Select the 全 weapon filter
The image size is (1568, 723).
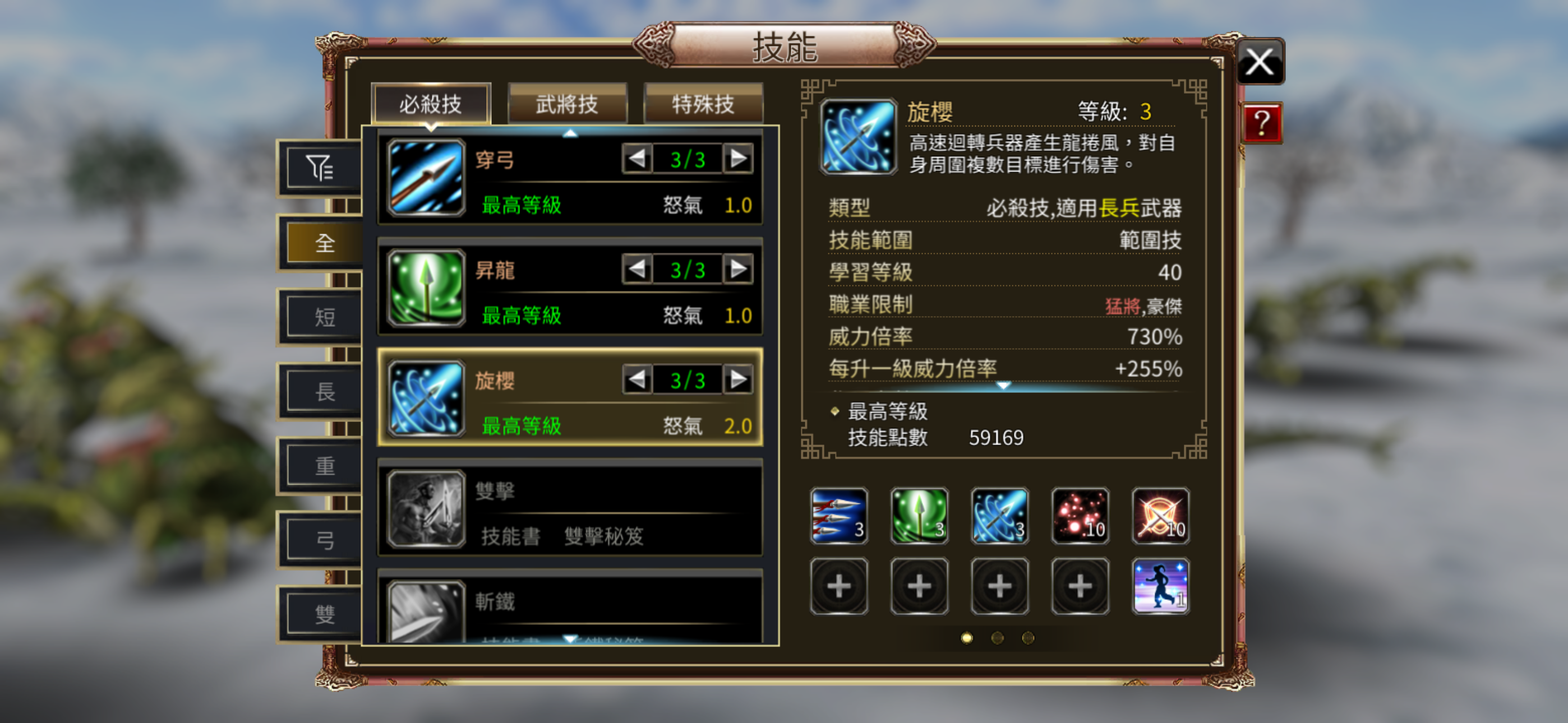[324, 243]
